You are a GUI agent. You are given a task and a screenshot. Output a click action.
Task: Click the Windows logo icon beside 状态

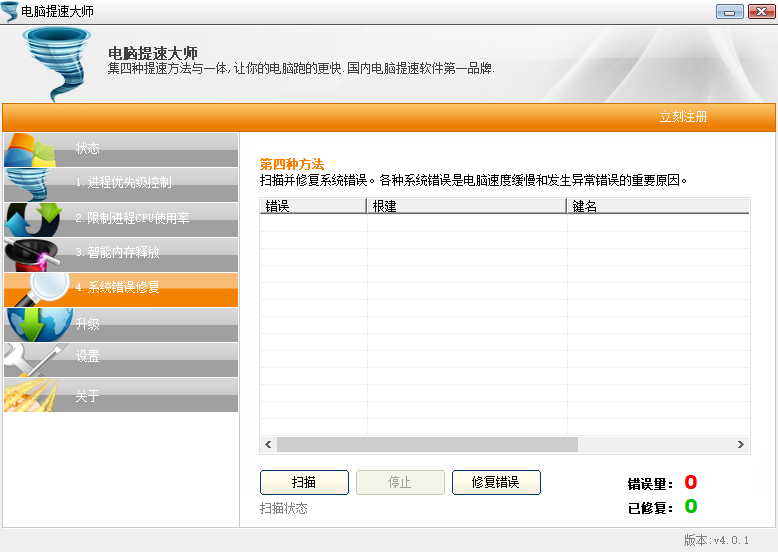point(32,150)
